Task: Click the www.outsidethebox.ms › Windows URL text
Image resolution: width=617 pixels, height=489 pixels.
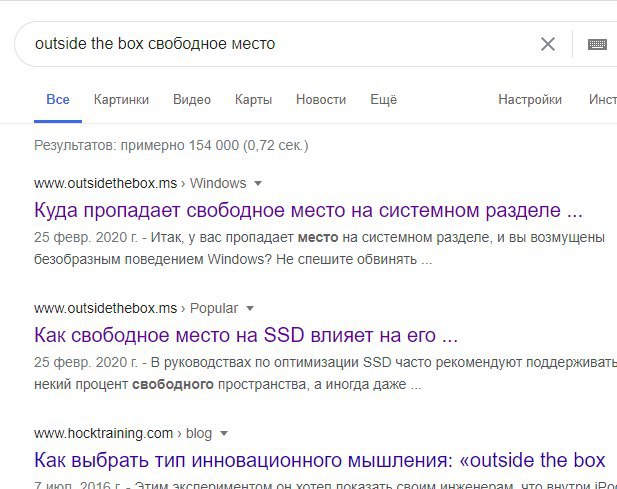Action: pos(140,183)
